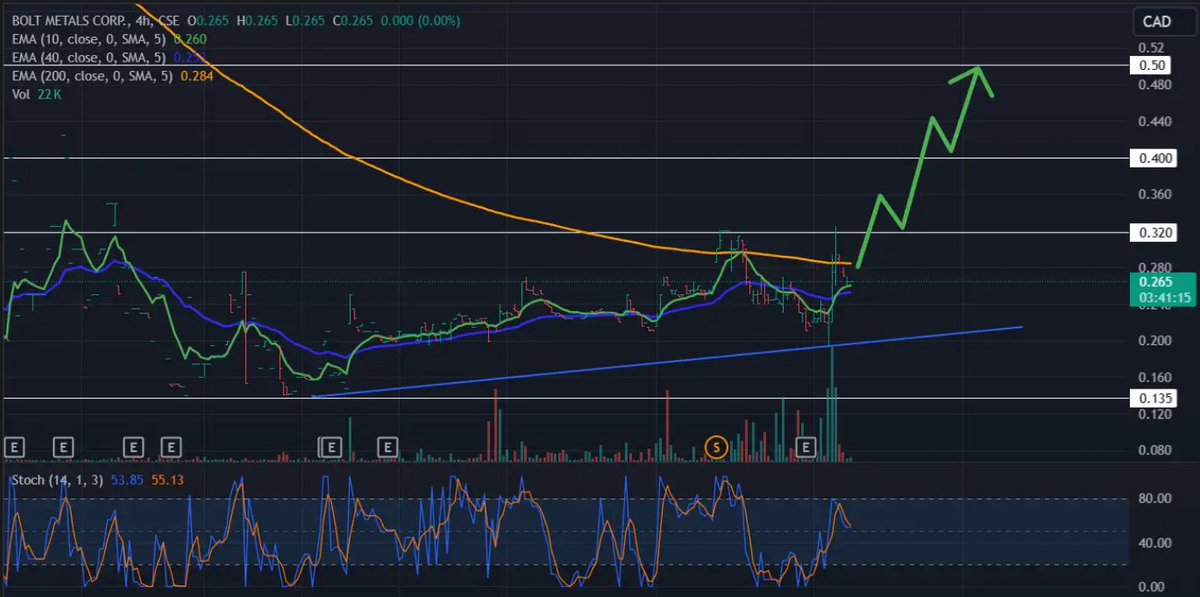Click the open value O0.265
Image resolution: width=1200 pixels, height=597 pixels.
click(x=207, y=20)
